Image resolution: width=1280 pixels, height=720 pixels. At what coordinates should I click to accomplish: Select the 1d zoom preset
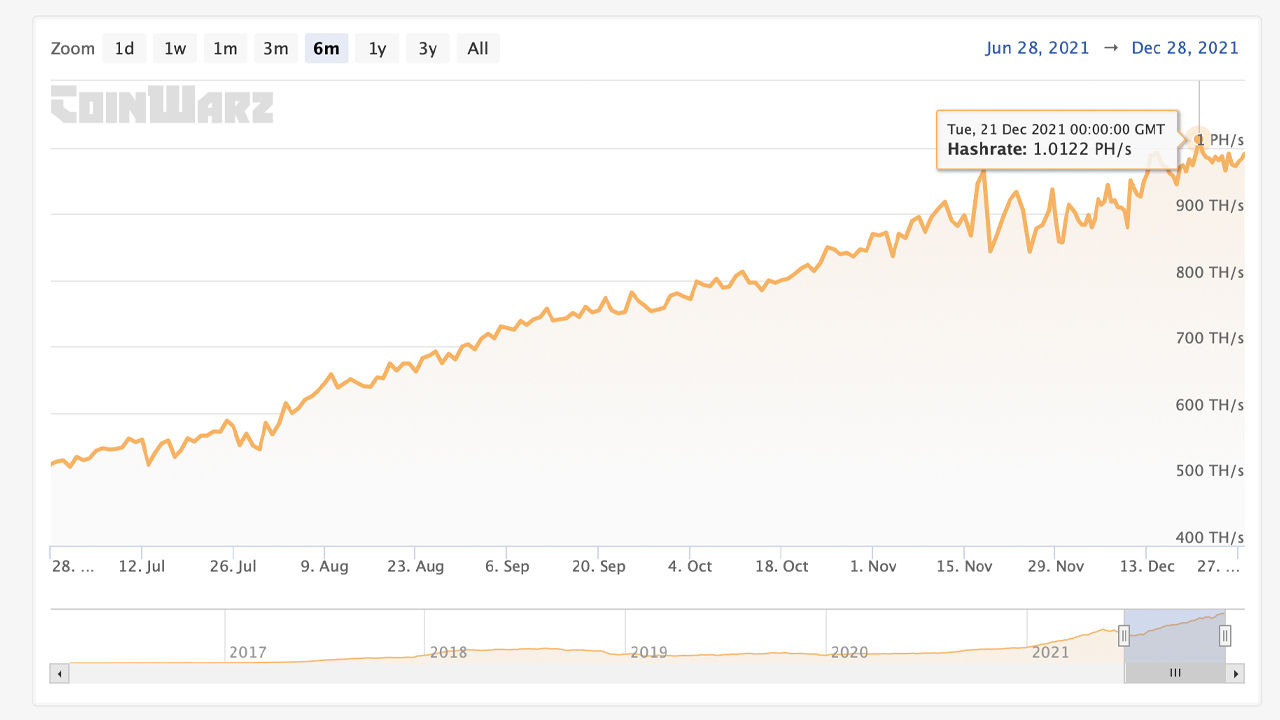click(x=124, y=47)
